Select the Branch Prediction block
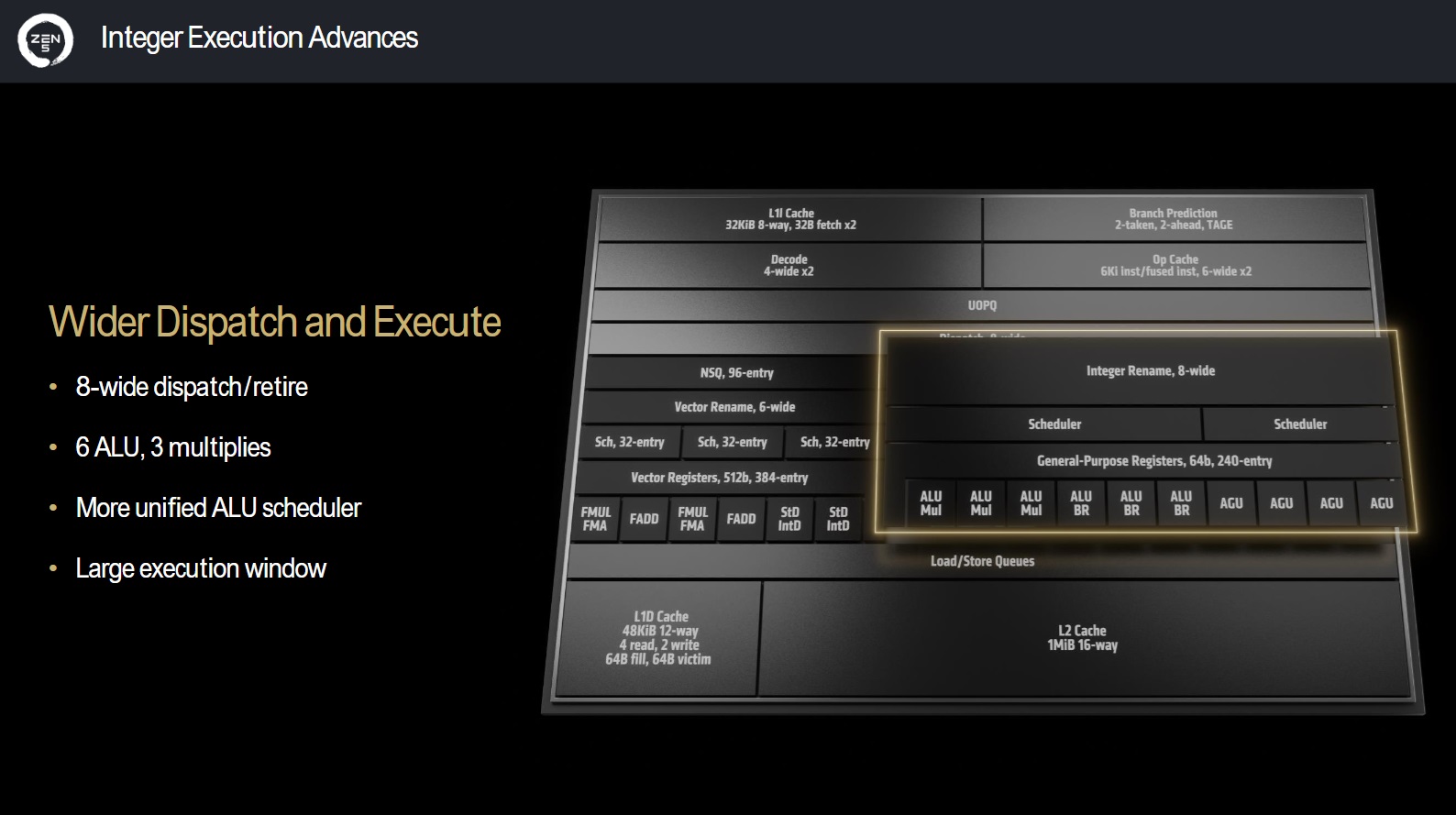Screen dimensions: 1456x815 point(1174,219)
